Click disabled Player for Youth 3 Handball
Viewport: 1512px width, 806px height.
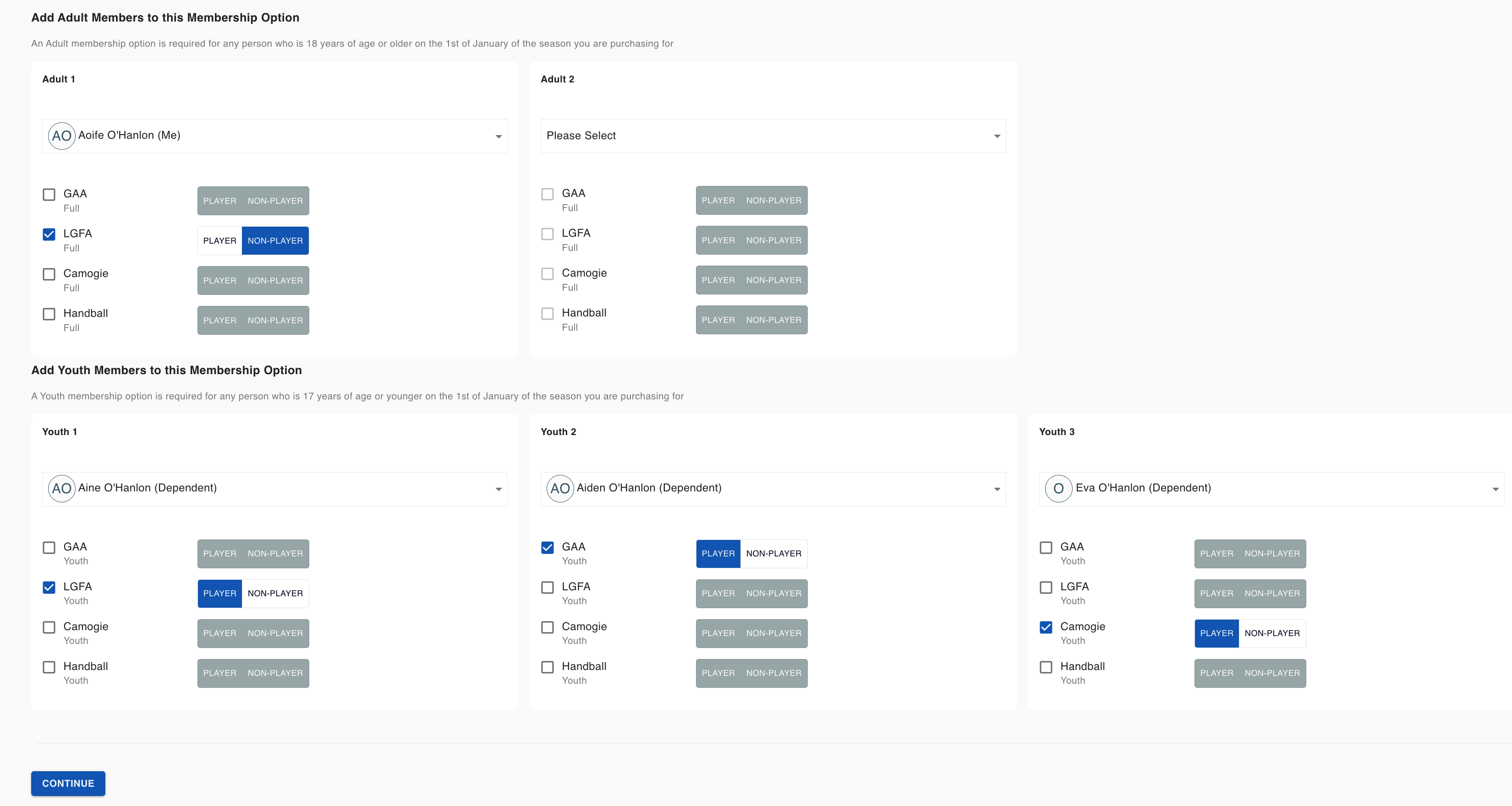click(x=1216, y=674)
